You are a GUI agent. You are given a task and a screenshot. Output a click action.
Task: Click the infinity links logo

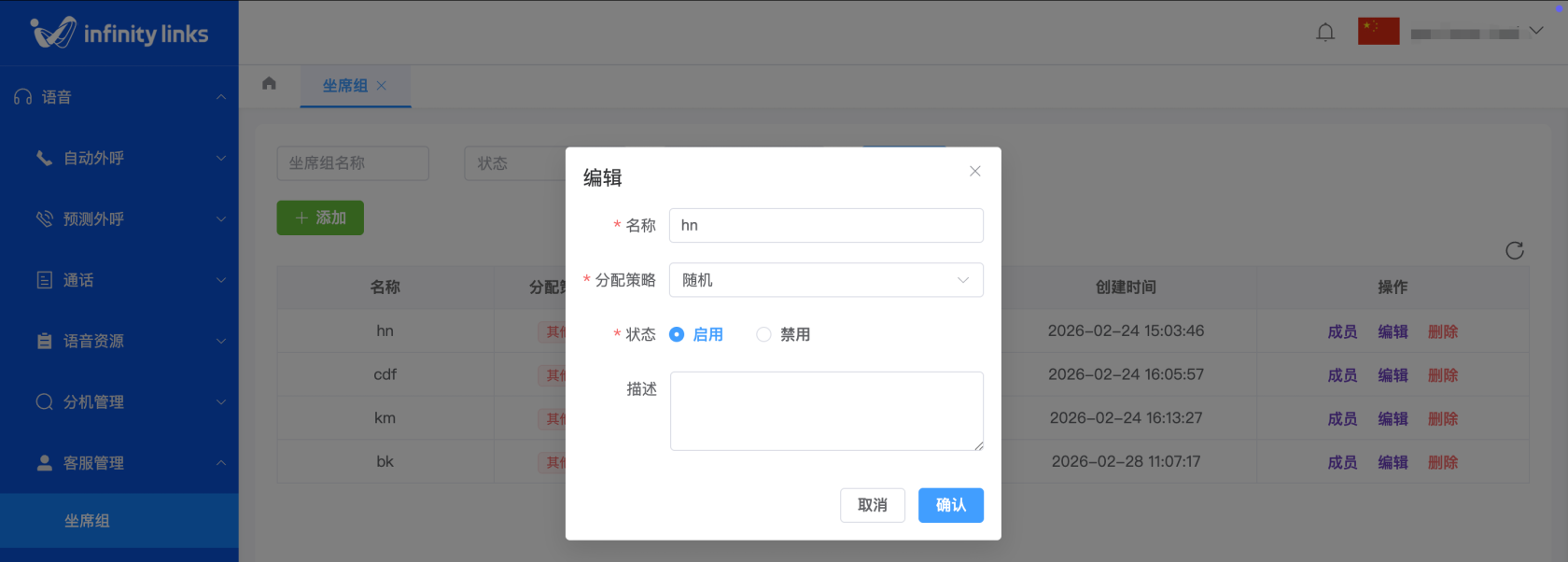119,34
